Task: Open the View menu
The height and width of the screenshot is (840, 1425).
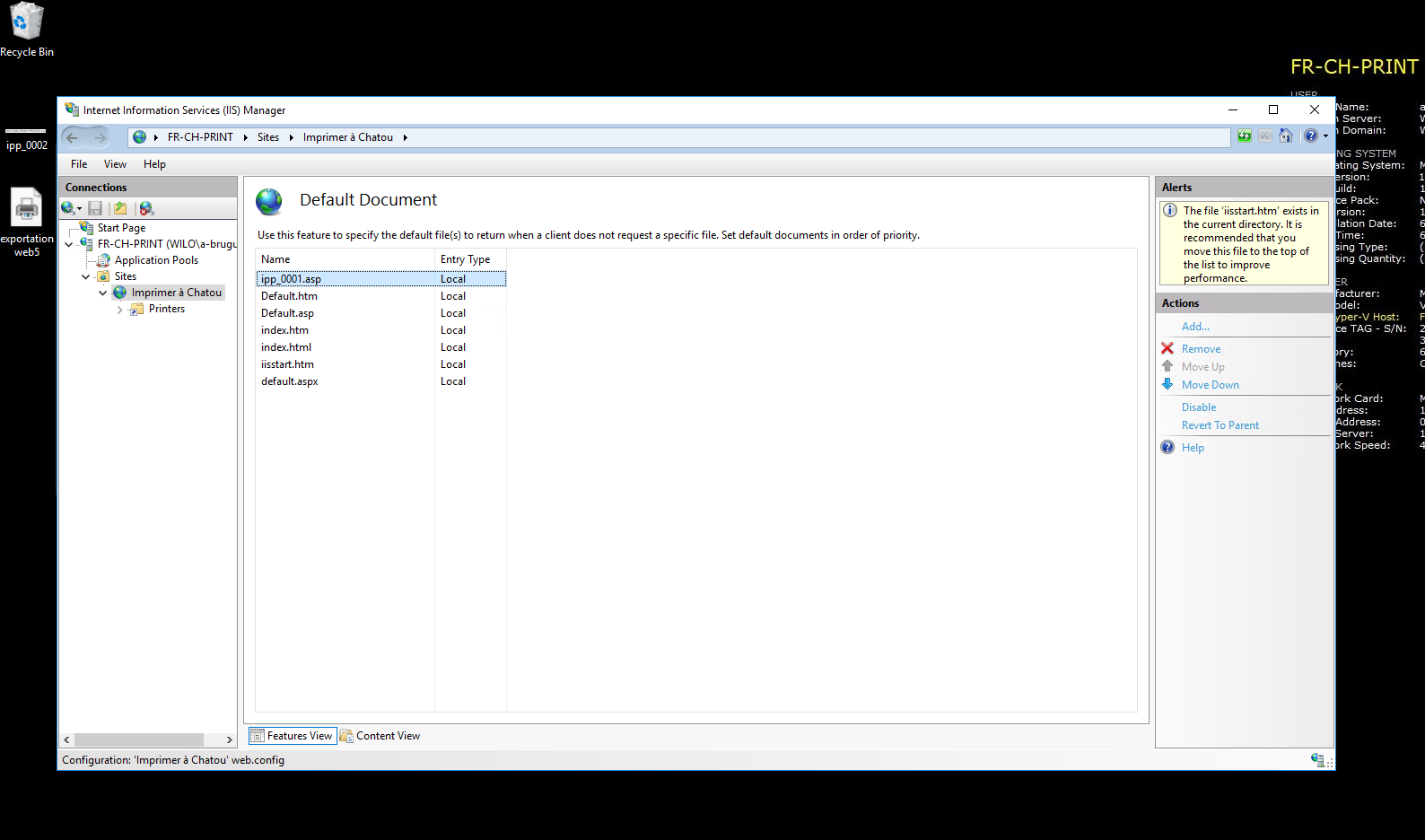Action: click(115, 164)
